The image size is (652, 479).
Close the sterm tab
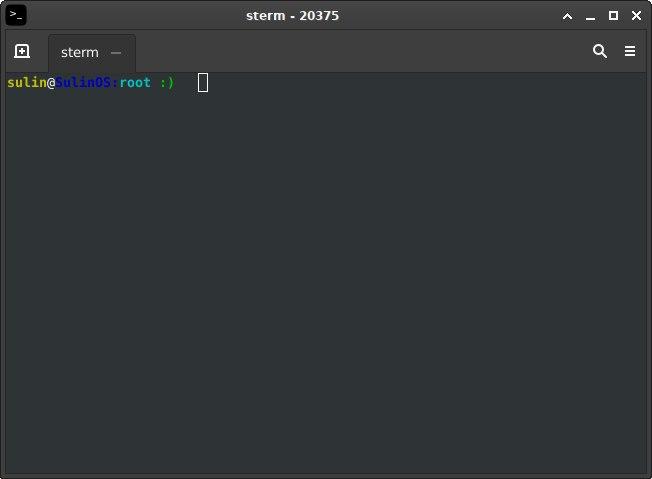[116, 53]
